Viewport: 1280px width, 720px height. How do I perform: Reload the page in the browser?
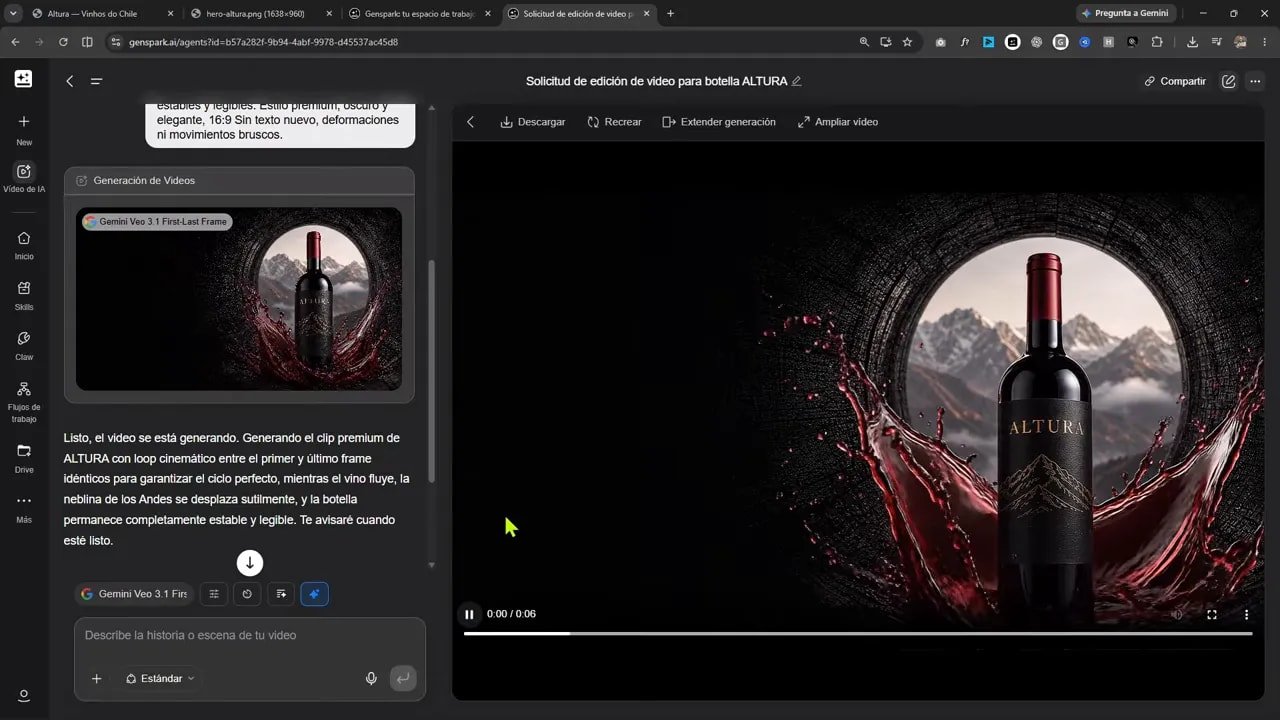coord(63,42)
